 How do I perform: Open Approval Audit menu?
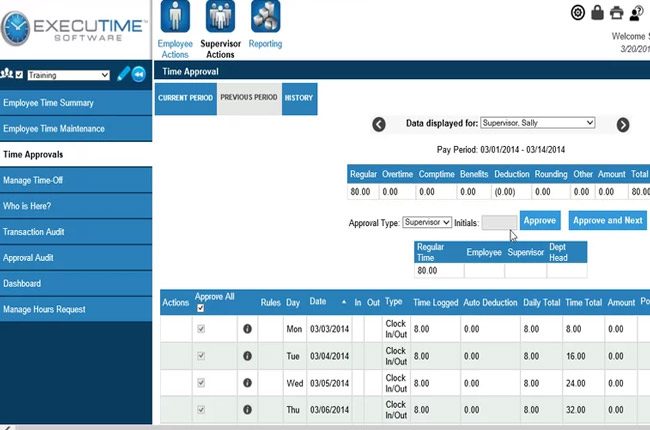76,258
